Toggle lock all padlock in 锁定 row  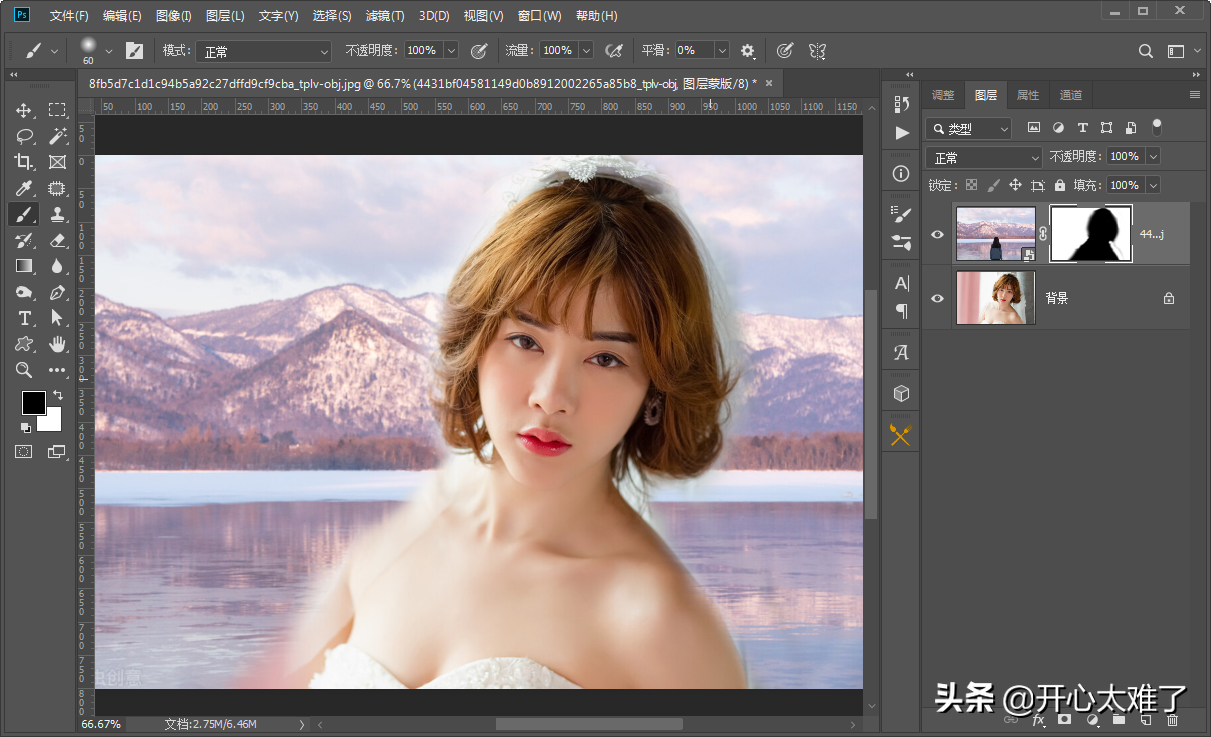[1060, 185]
